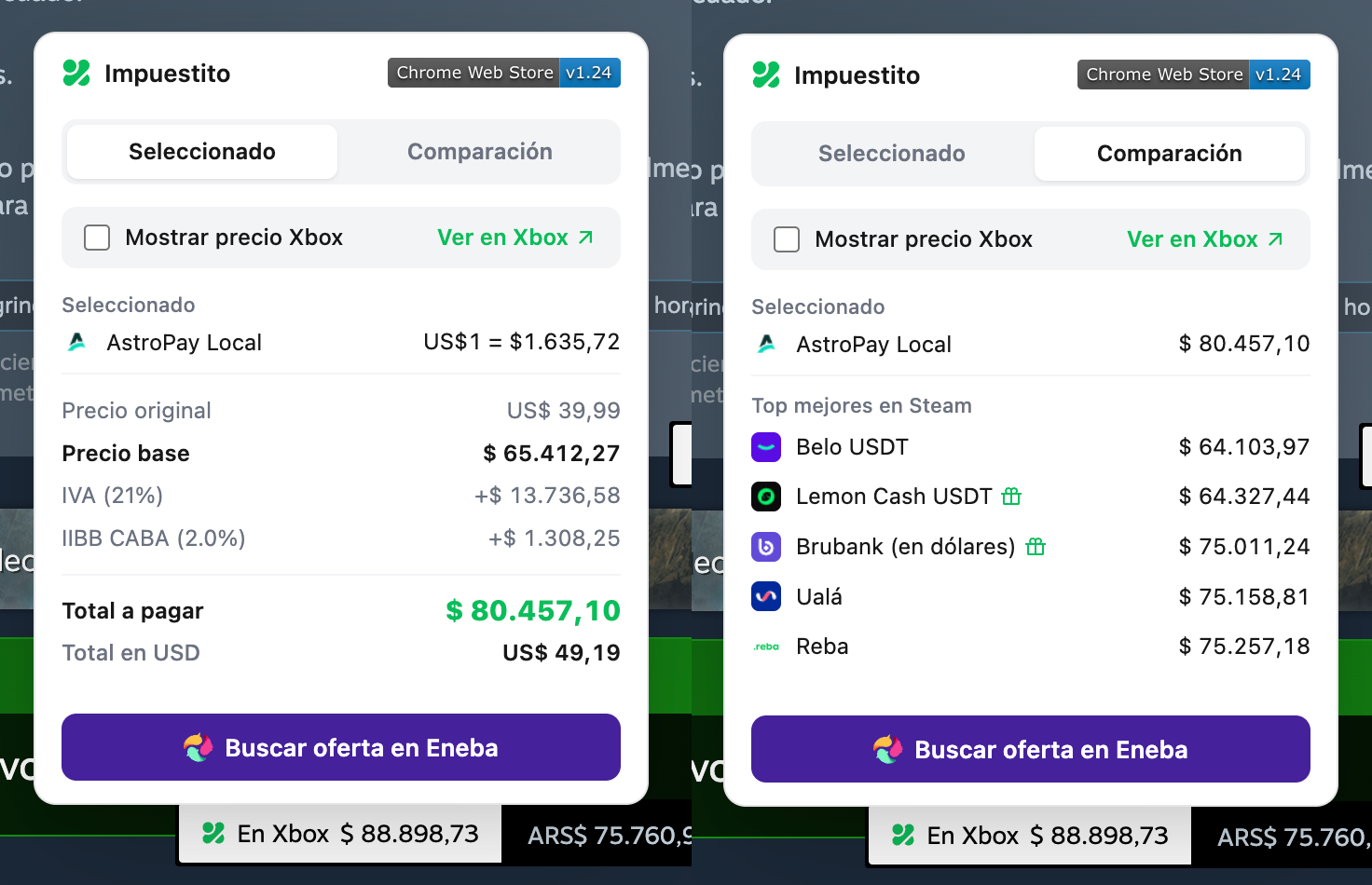Click IVA (21%) amount +$ 13.736,58

(x=548, y=496)
